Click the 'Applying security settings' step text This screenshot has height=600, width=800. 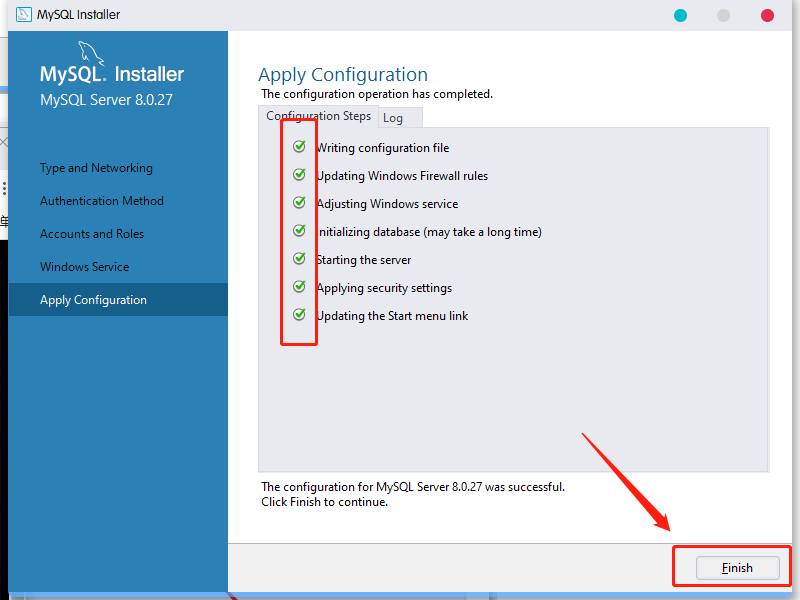click(x=384, y=288)
